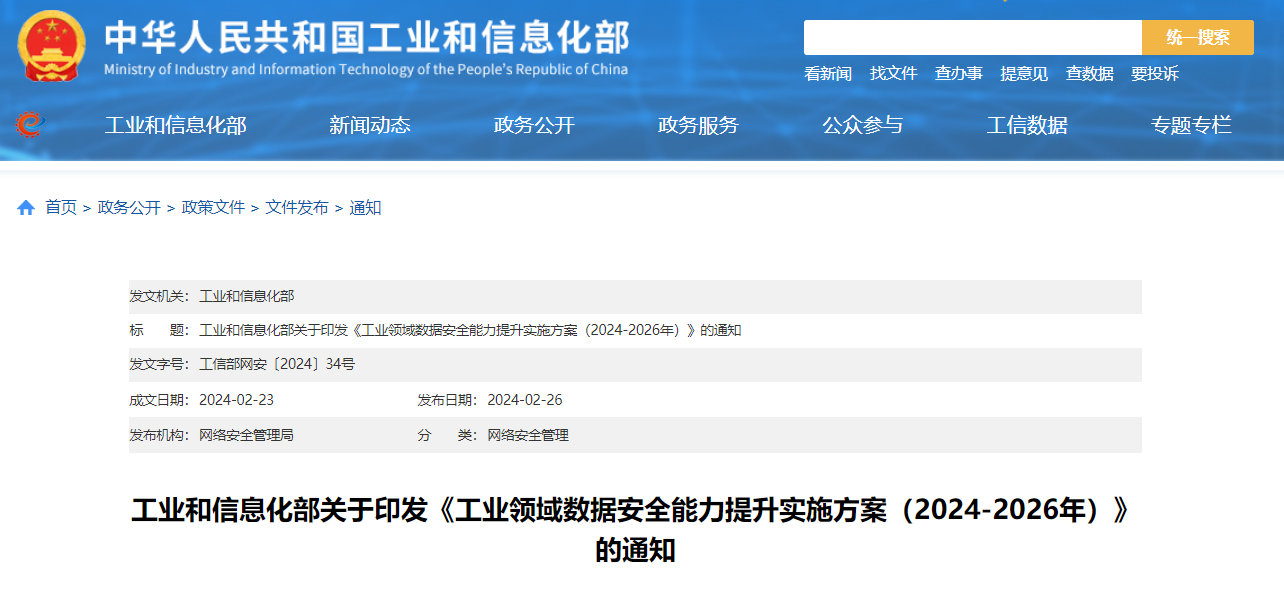Go to 工信数据 navigation menu
The width and height of the screenshot is (1284, 595).
pyautogui.click(x=1027, y=125)
